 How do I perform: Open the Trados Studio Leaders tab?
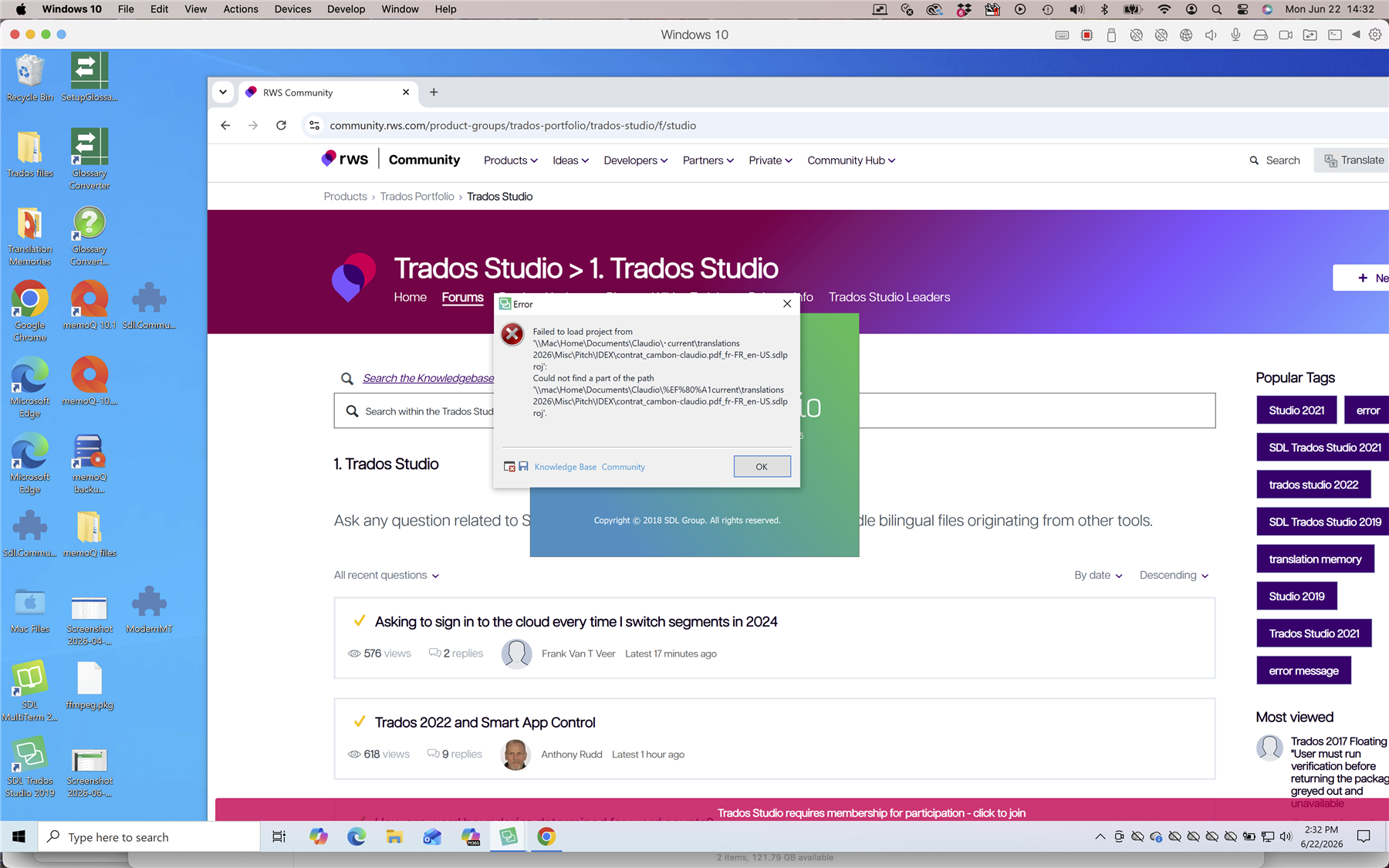click(889, 297)
